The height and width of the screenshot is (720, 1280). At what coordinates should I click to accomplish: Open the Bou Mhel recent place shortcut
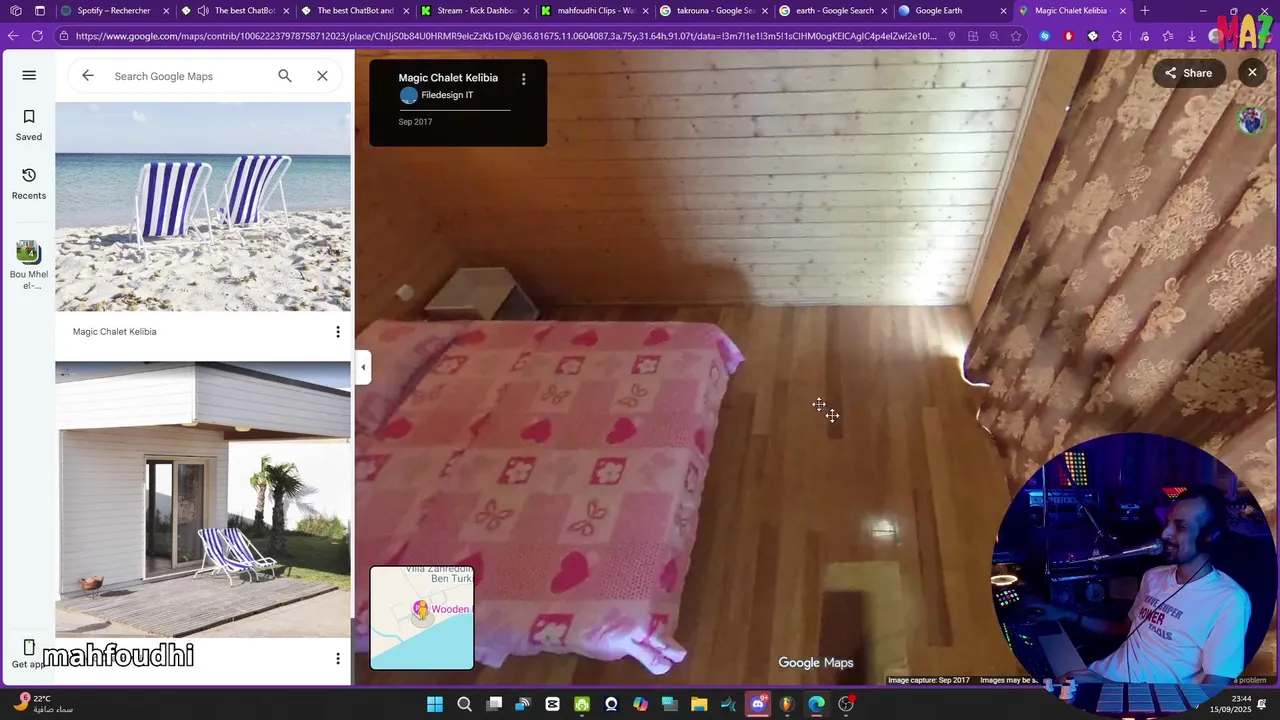coord(29,265)
